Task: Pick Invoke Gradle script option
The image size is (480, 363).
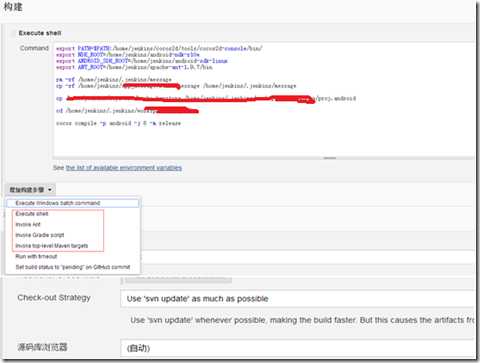Action: tap(40, 235)
